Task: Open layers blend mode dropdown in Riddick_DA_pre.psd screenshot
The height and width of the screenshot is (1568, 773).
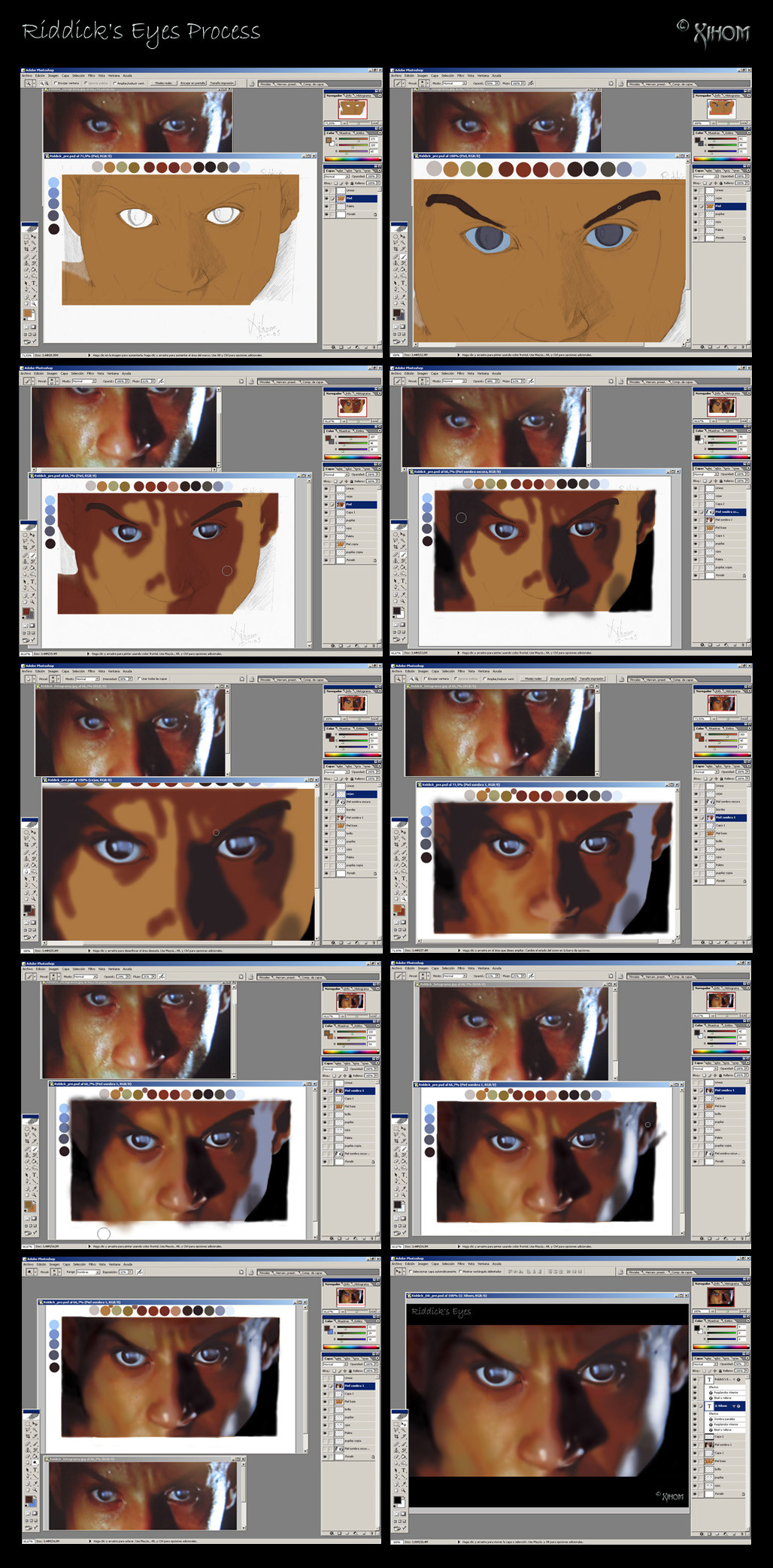Action: pyautogui.click(x=705, y=1365)
